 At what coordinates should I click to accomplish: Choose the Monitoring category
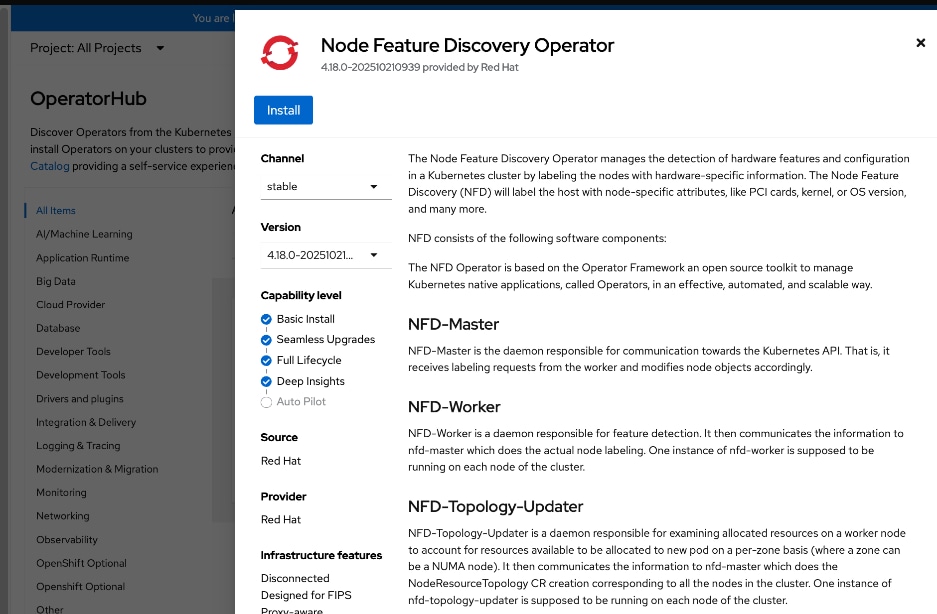[x=61, y=493]
